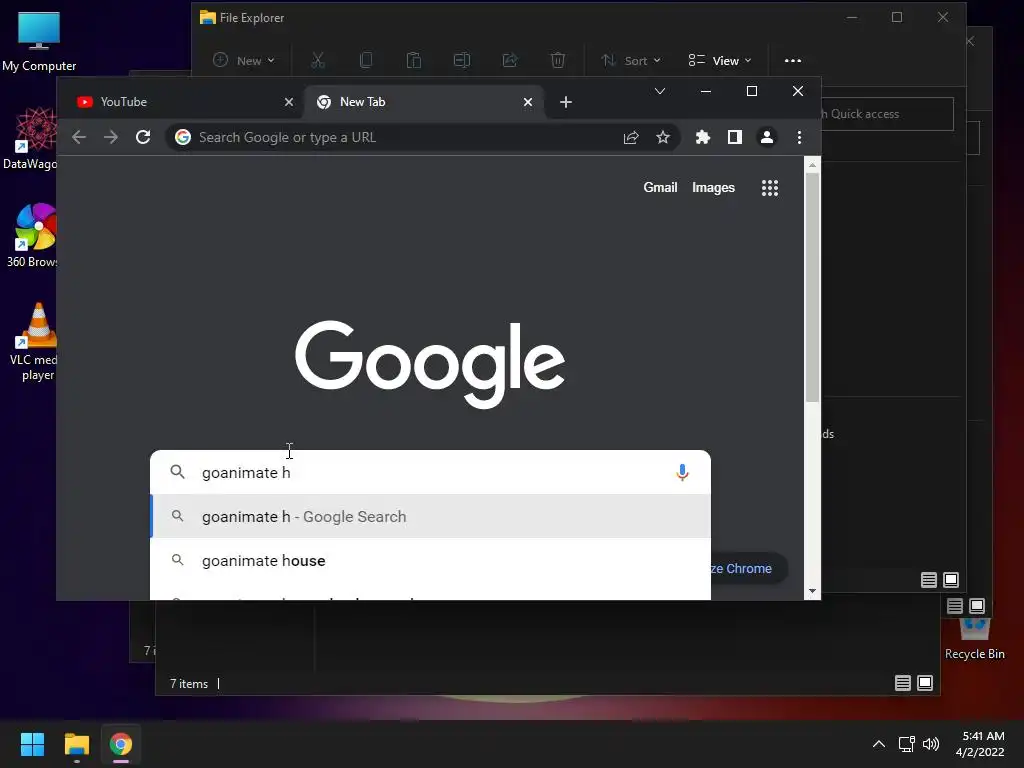Open Chrome profile avatar

pyautogui.click(x=767, y=137)
